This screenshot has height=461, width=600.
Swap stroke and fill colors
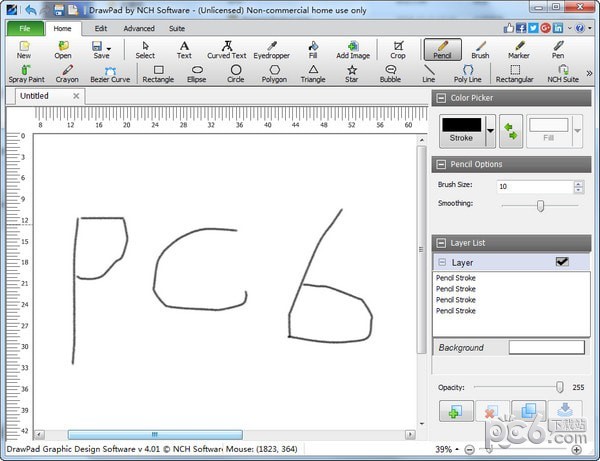[x=511, y=131]
